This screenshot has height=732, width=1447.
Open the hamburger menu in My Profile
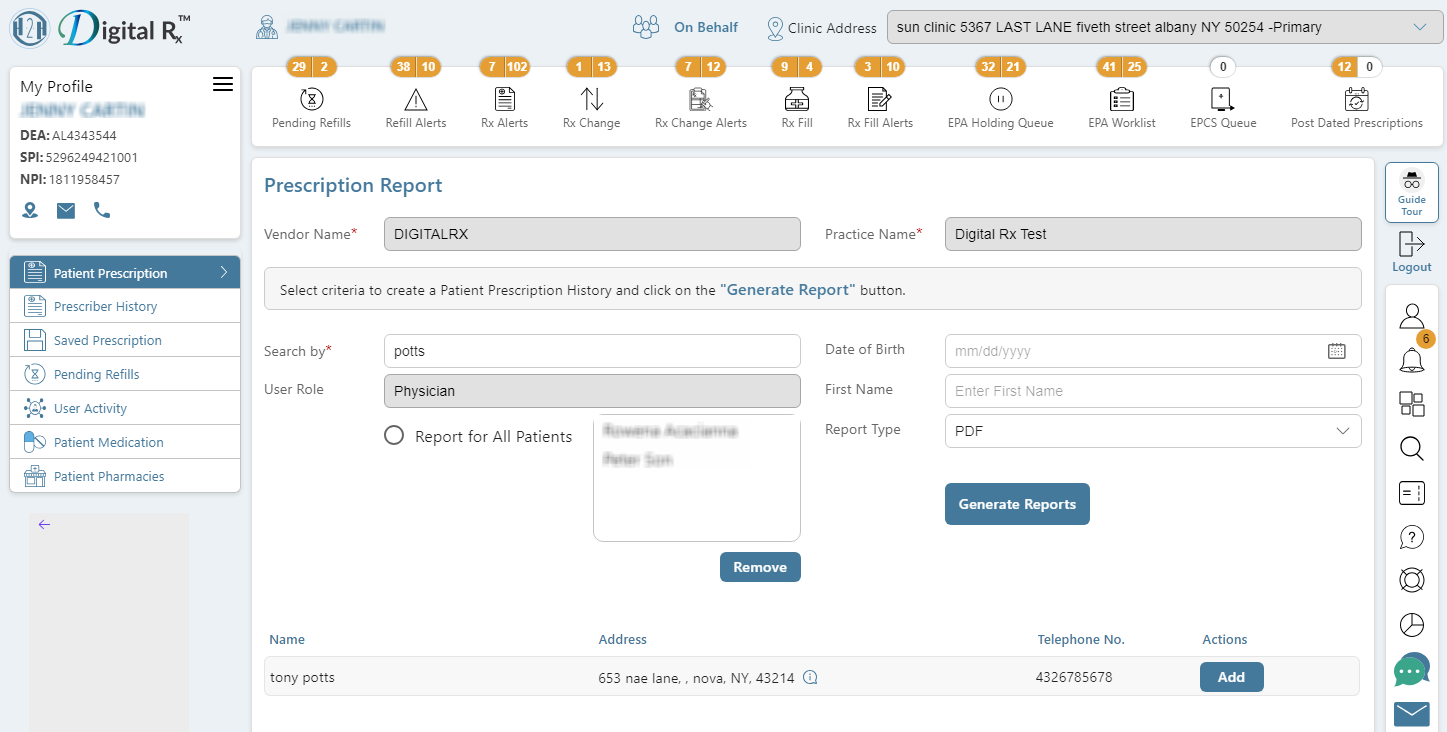point(223,84)
